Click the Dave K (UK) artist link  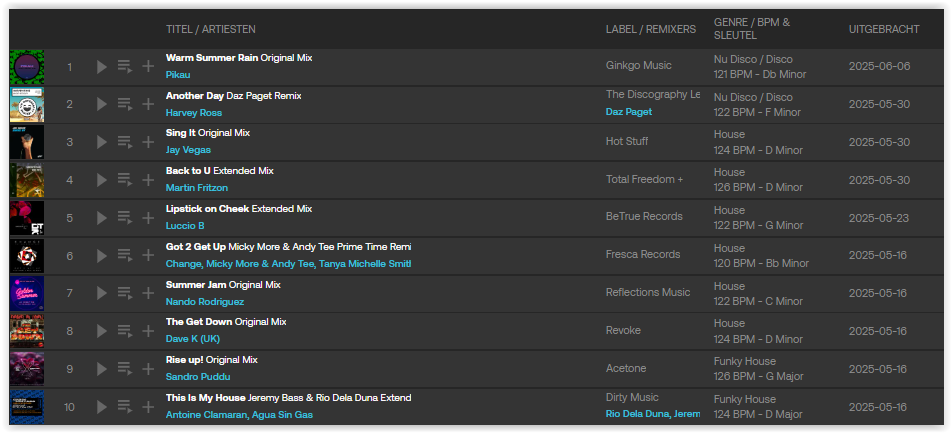click(192, 339)
